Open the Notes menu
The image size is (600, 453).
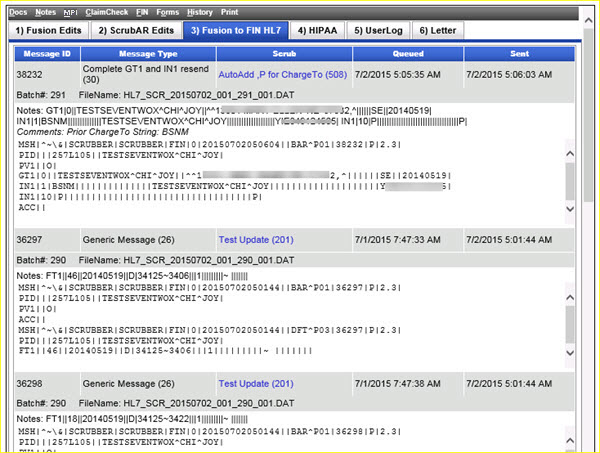point(45,12)
